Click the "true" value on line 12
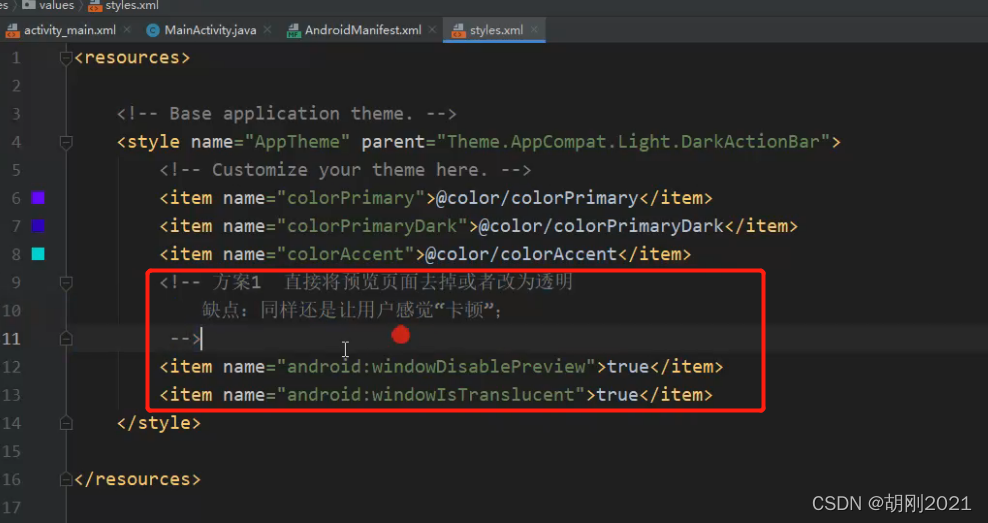Image resolution: width=988 pixels, height=523 pixels. (x=628, y=367)
